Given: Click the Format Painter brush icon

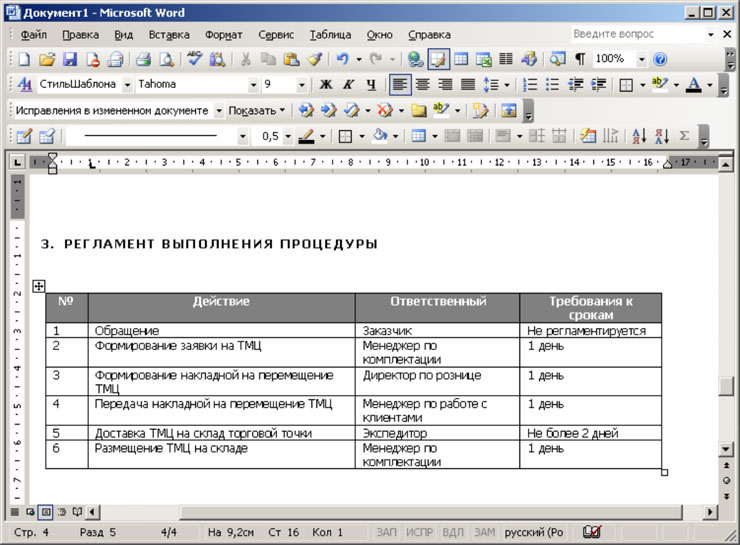Looking at the screenshot, I should coord(314,60).
